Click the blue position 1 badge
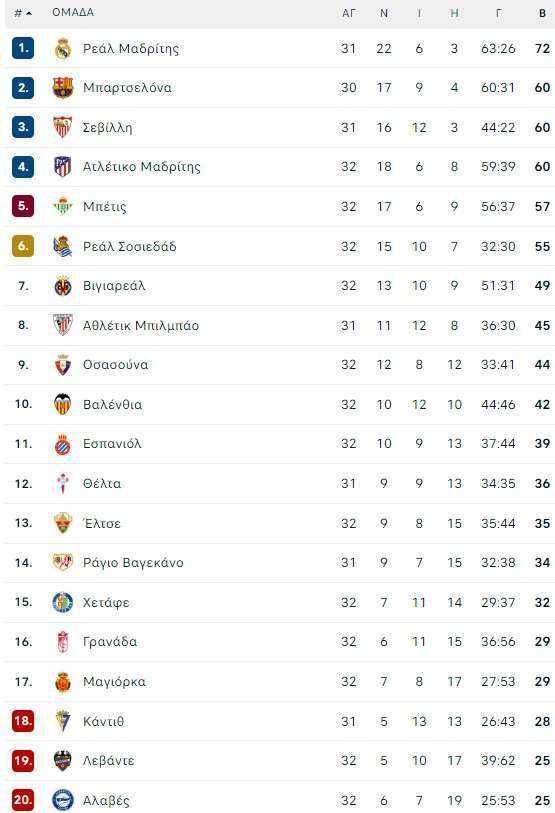The height and width of the screenshot is (813, 555). (x=23, y=48)
